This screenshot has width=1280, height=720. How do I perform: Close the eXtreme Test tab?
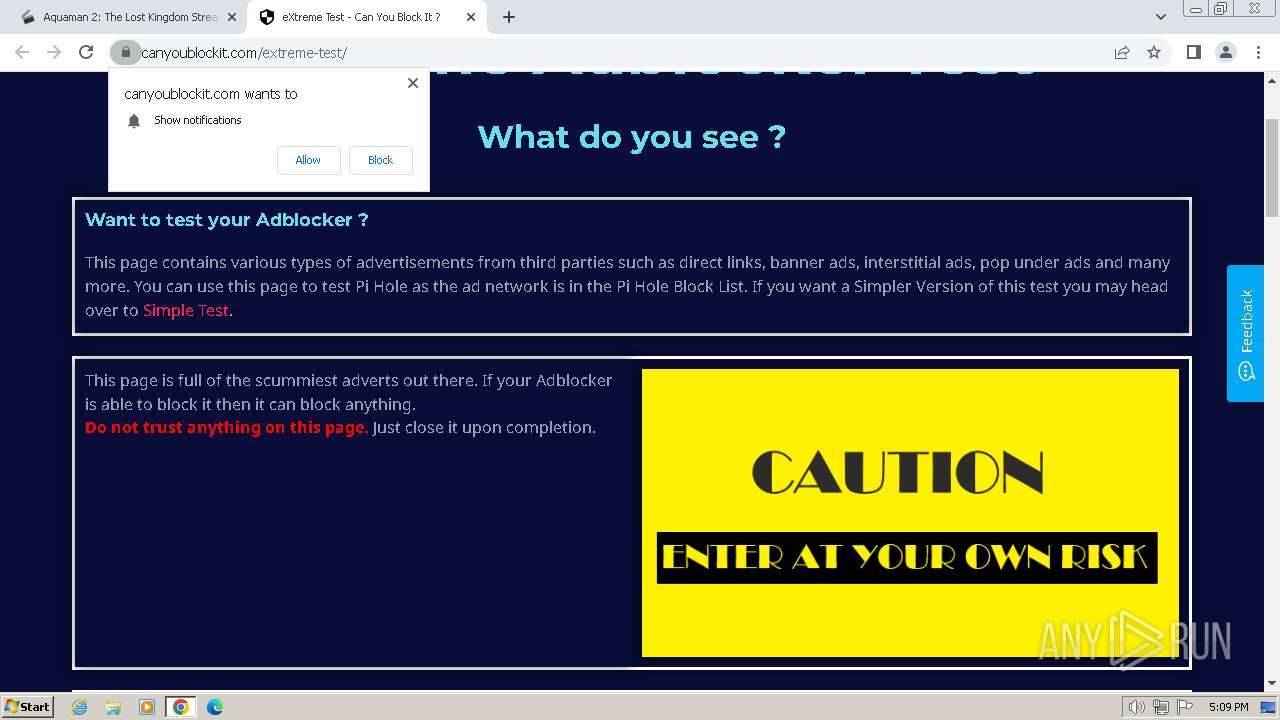[471, 17]
